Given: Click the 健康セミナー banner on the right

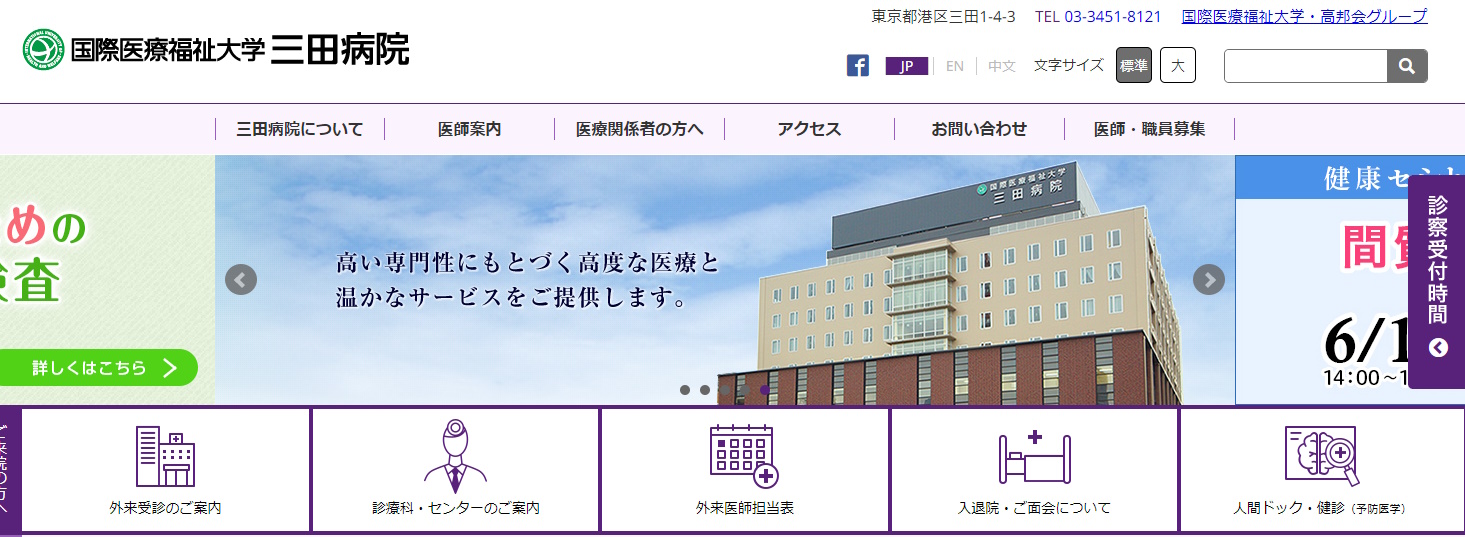Looking at the screenshot, I should tap(1350, 280).
